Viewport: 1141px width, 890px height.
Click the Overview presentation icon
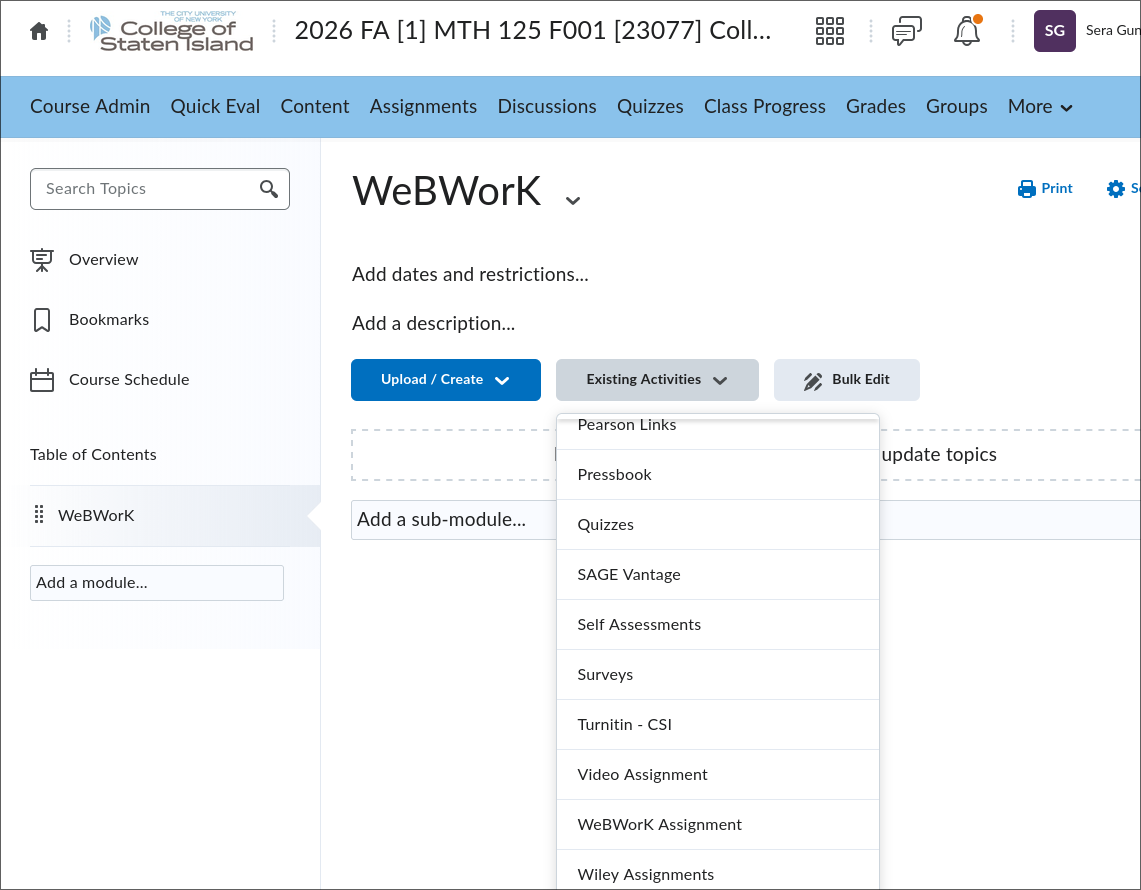(x=42, y=260)
